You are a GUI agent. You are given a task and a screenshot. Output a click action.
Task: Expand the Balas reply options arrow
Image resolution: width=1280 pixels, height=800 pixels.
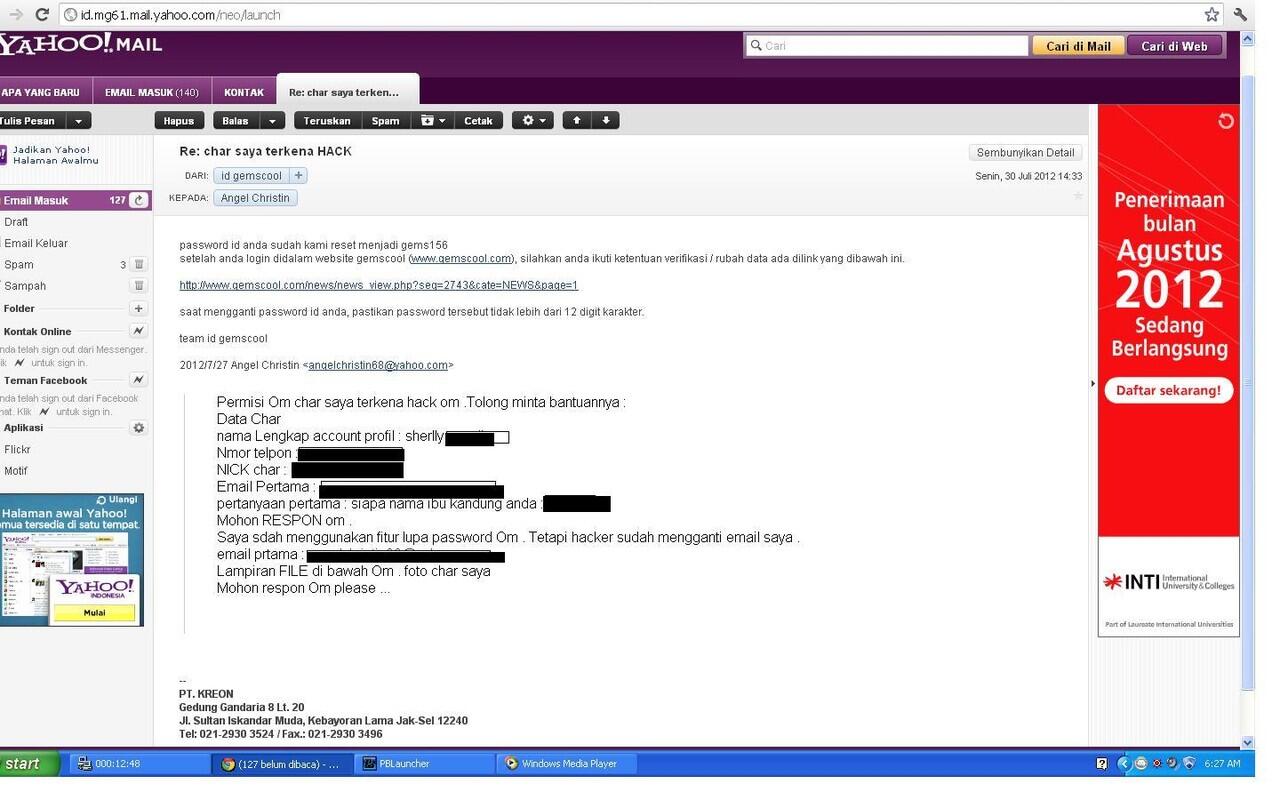tap(272, 121)
